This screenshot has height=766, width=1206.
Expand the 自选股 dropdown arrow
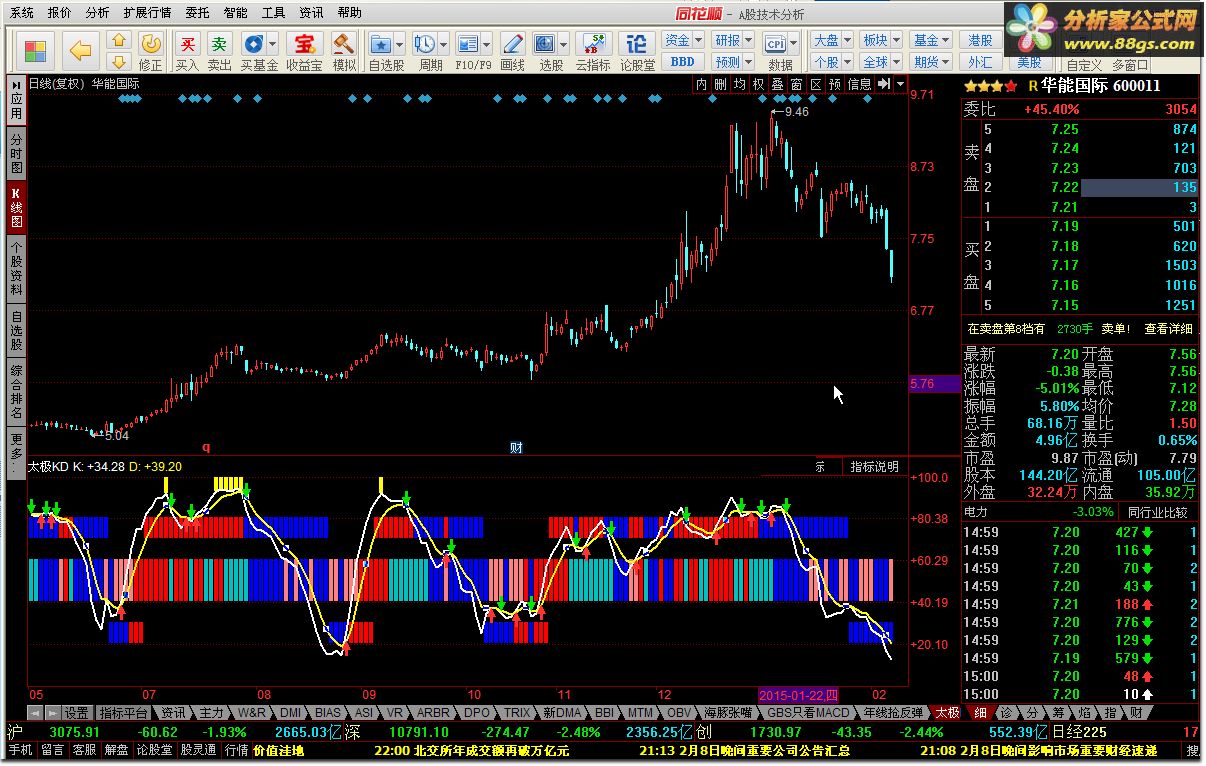pyautogui.click(x=399, y=43)
